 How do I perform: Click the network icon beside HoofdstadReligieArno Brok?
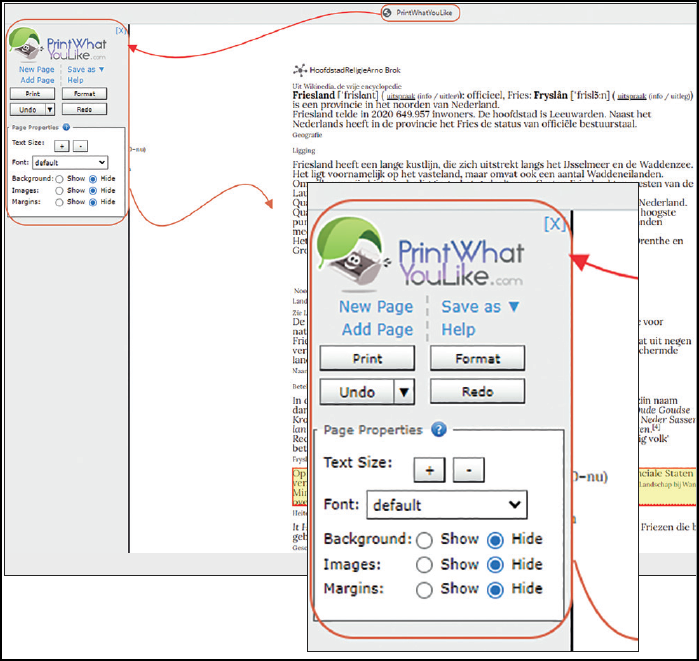[300, 70]
